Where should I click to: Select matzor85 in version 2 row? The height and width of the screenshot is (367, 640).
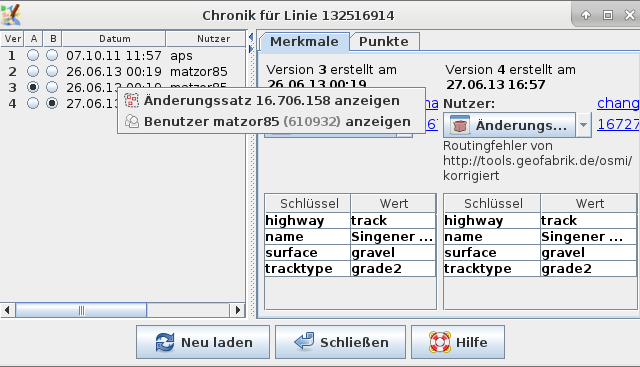[x=198, y=71]
